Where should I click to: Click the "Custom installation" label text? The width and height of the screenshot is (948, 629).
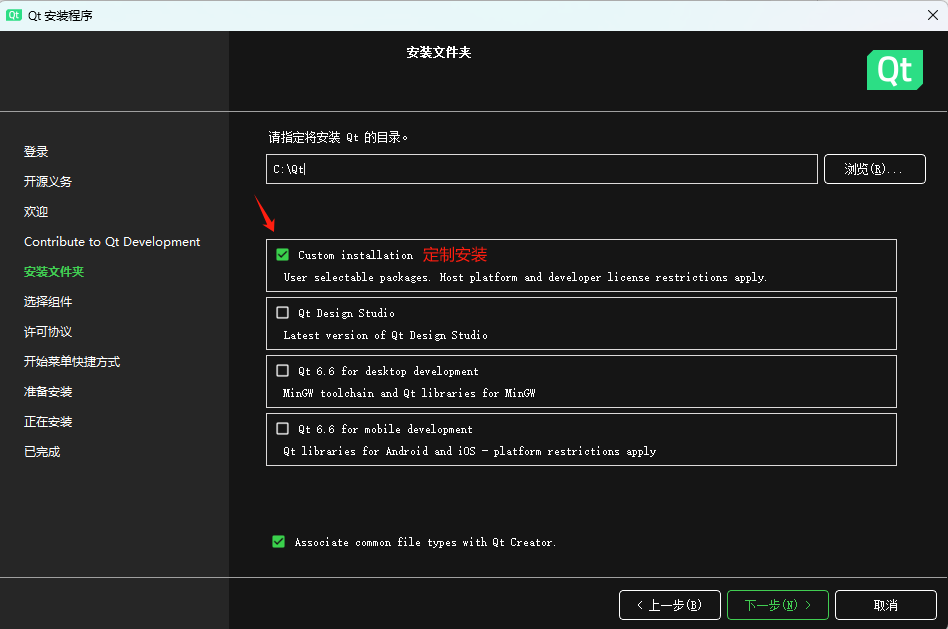click(x=356, y=255)
